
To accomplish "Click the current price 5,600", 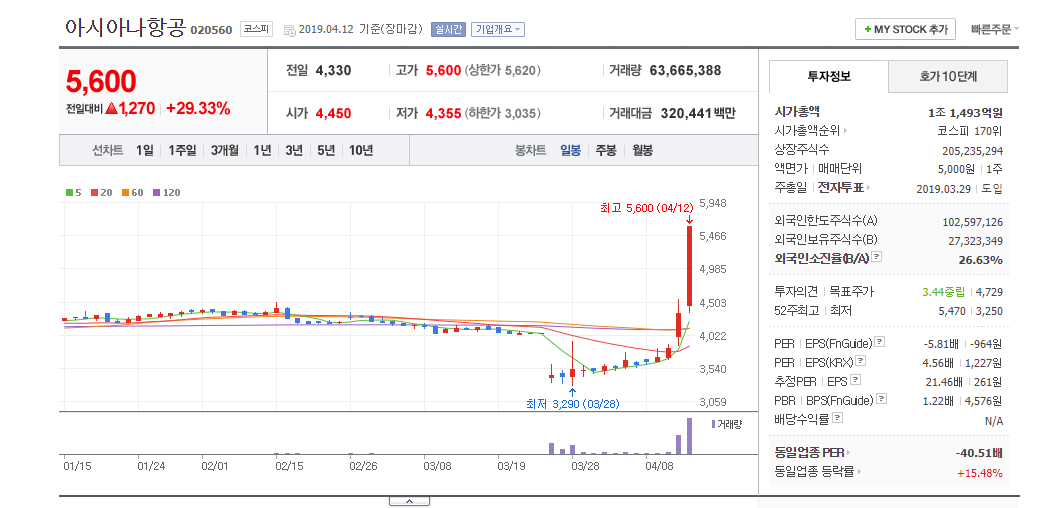I will [x=101, y=81].
